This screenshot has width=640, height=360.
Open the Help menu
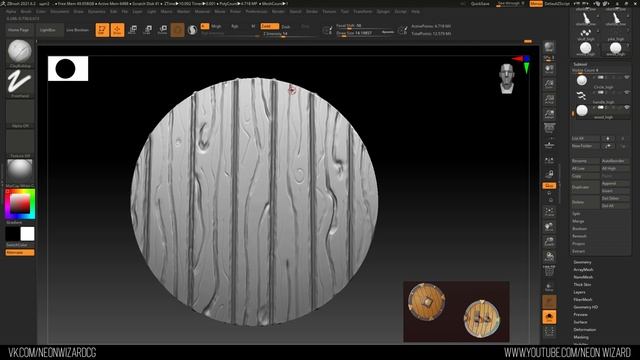(x=416, y=11)
